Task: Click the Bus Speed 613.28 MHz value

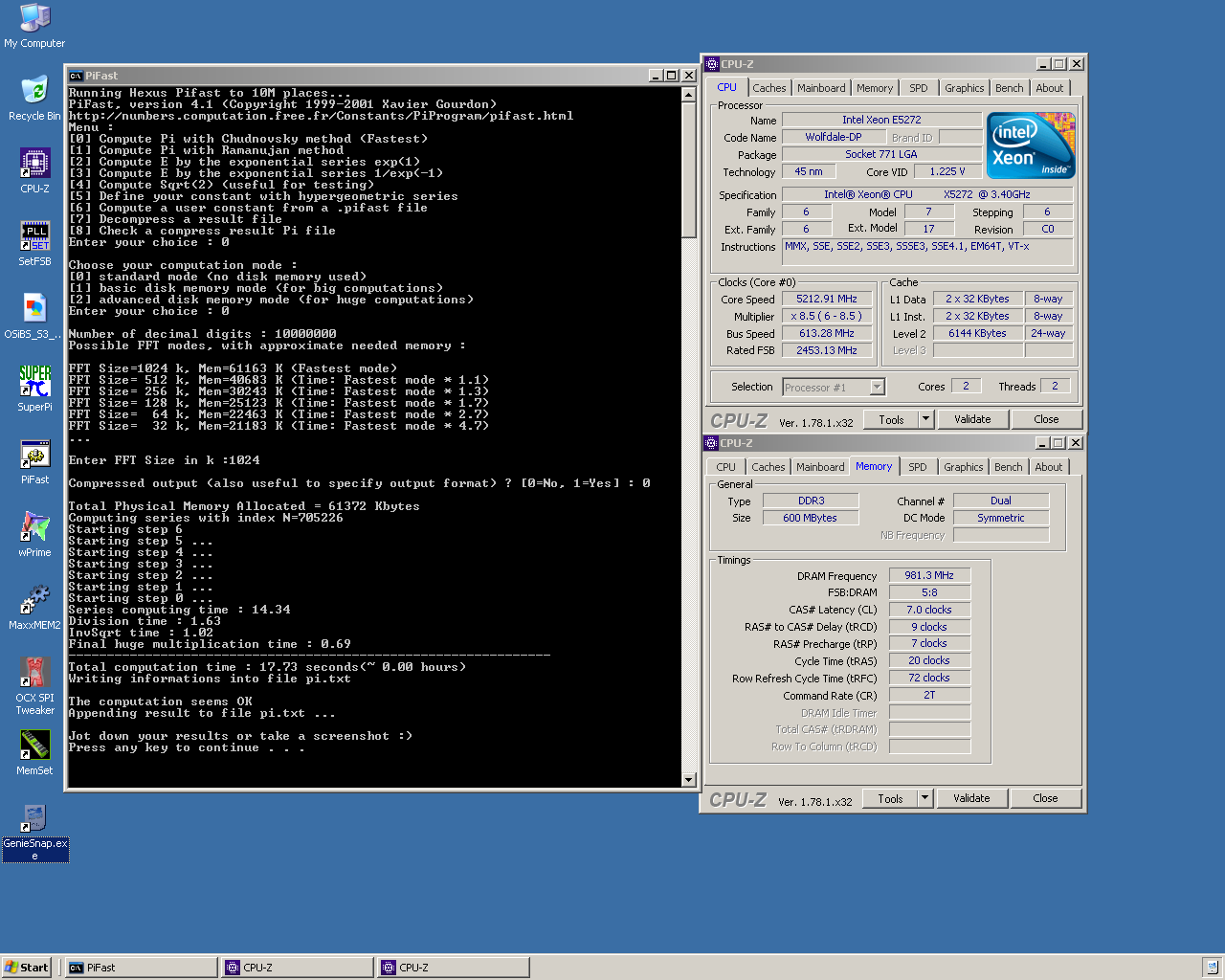Action: pyautogui.click(x=827, y=333)
